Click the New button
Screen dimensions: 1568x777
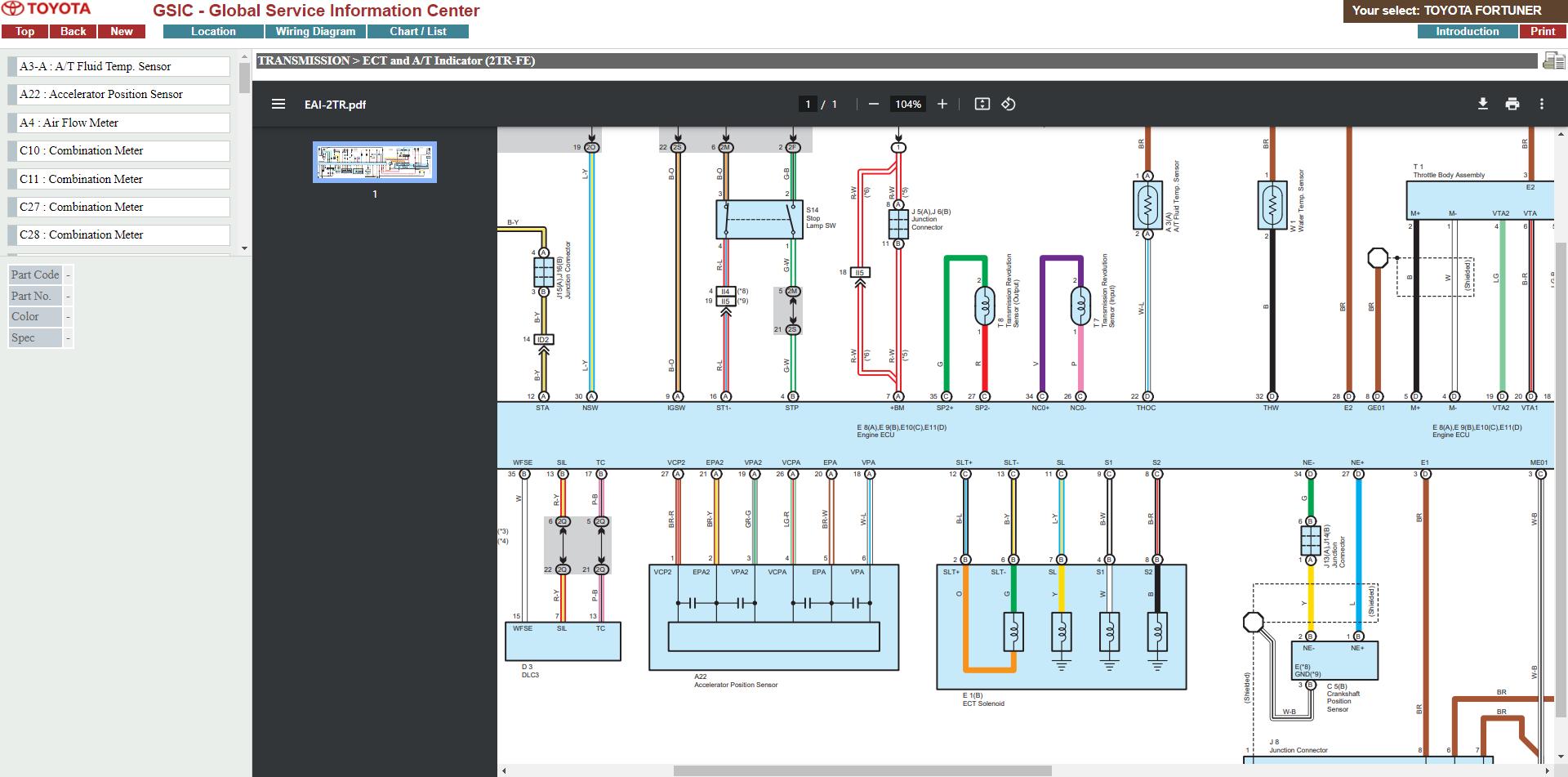(x=122, y=31)
